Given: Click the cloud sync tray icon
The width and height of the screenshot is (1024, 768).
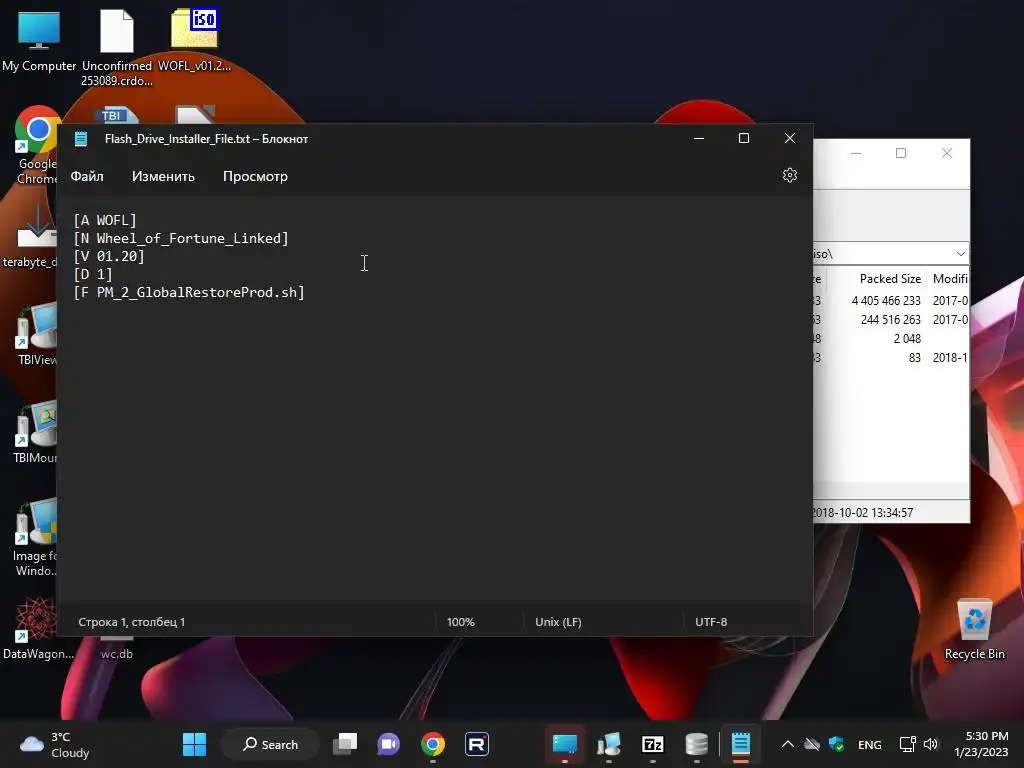Looking at the screenshot, I should [x=812, y=744].
